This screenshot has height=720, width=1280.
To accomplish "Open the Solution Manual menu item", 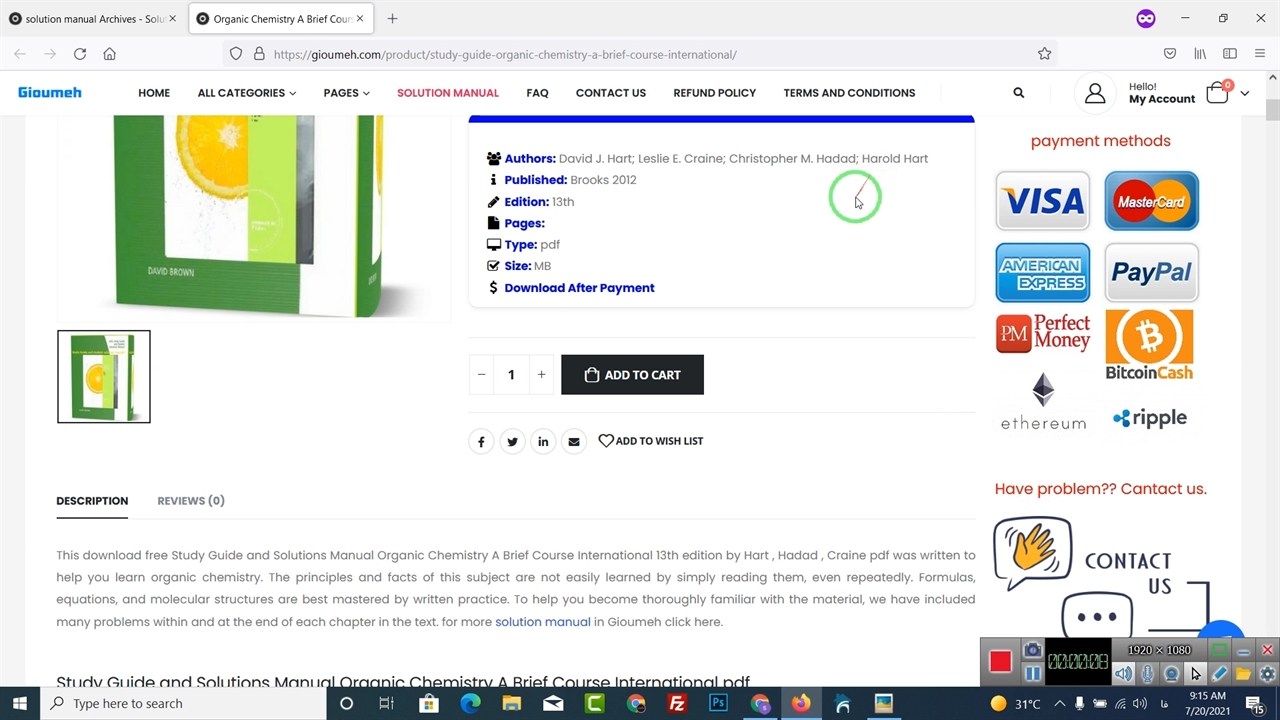I will [x=448, y=93].
